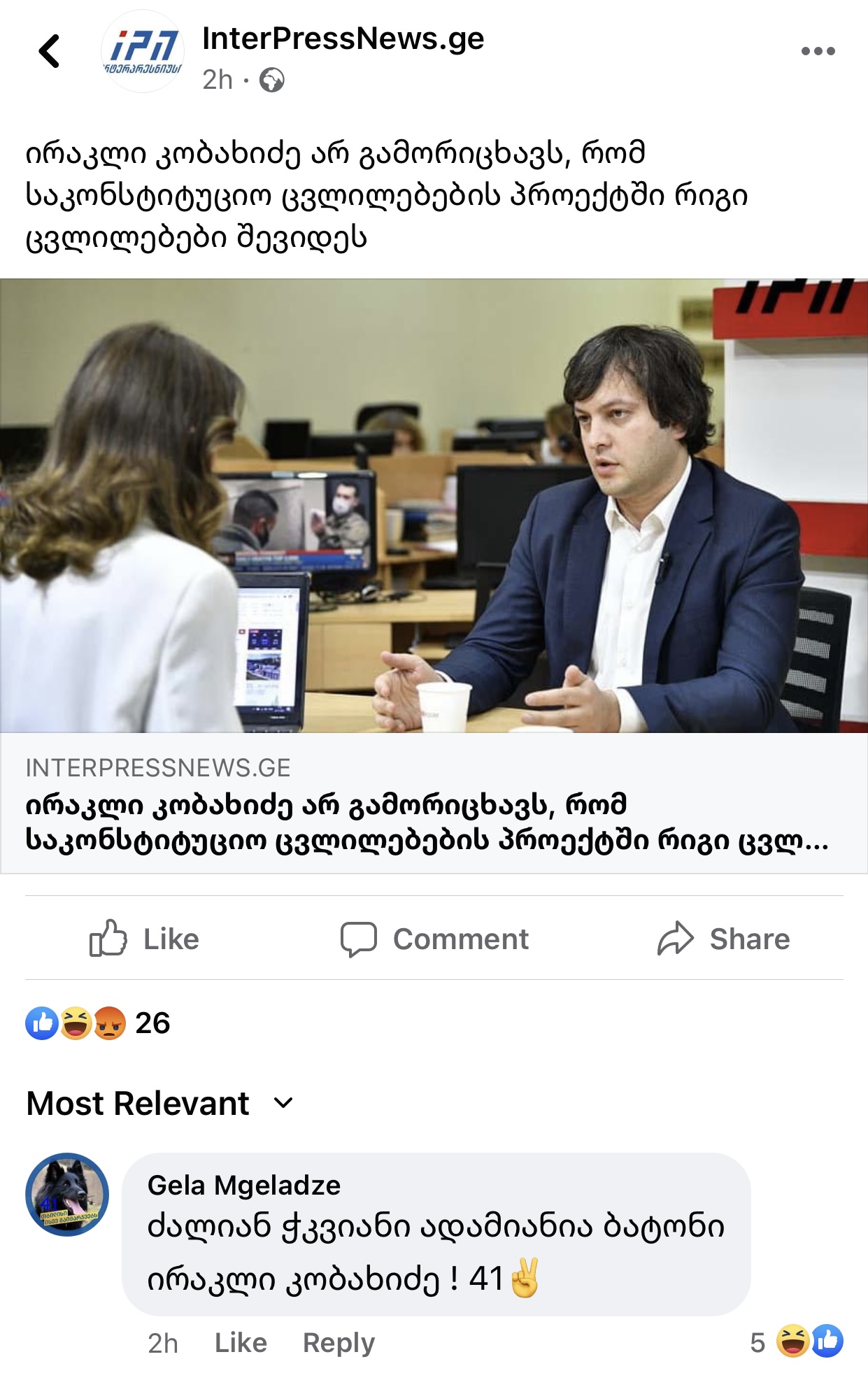This screenshot has height=1380, width=868.
Task: Open the three-dot post options menu
Action: [818, 51]
